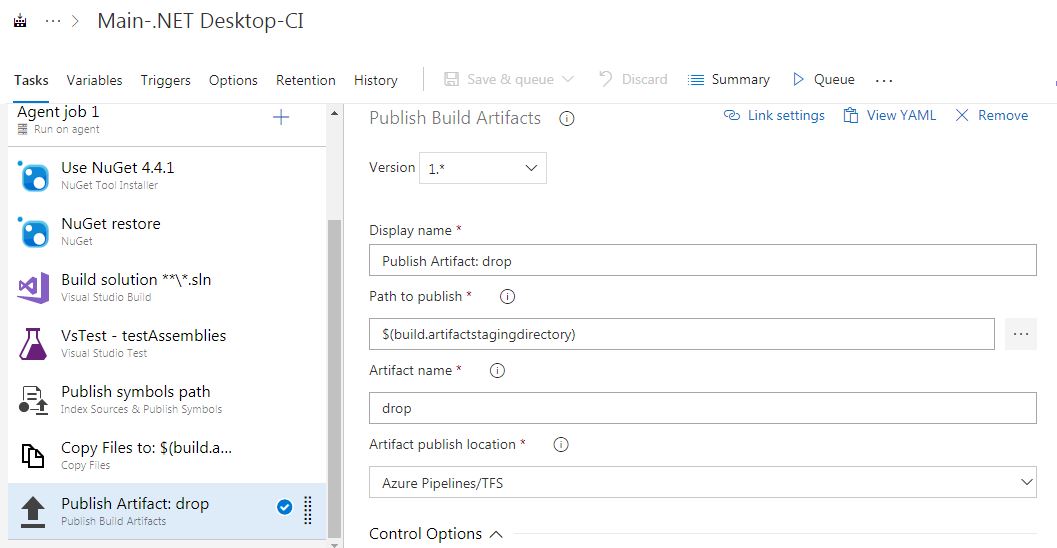Show info for Path to publish
The height and width of the screenshot is (548, 1057).
click(507, 297)
